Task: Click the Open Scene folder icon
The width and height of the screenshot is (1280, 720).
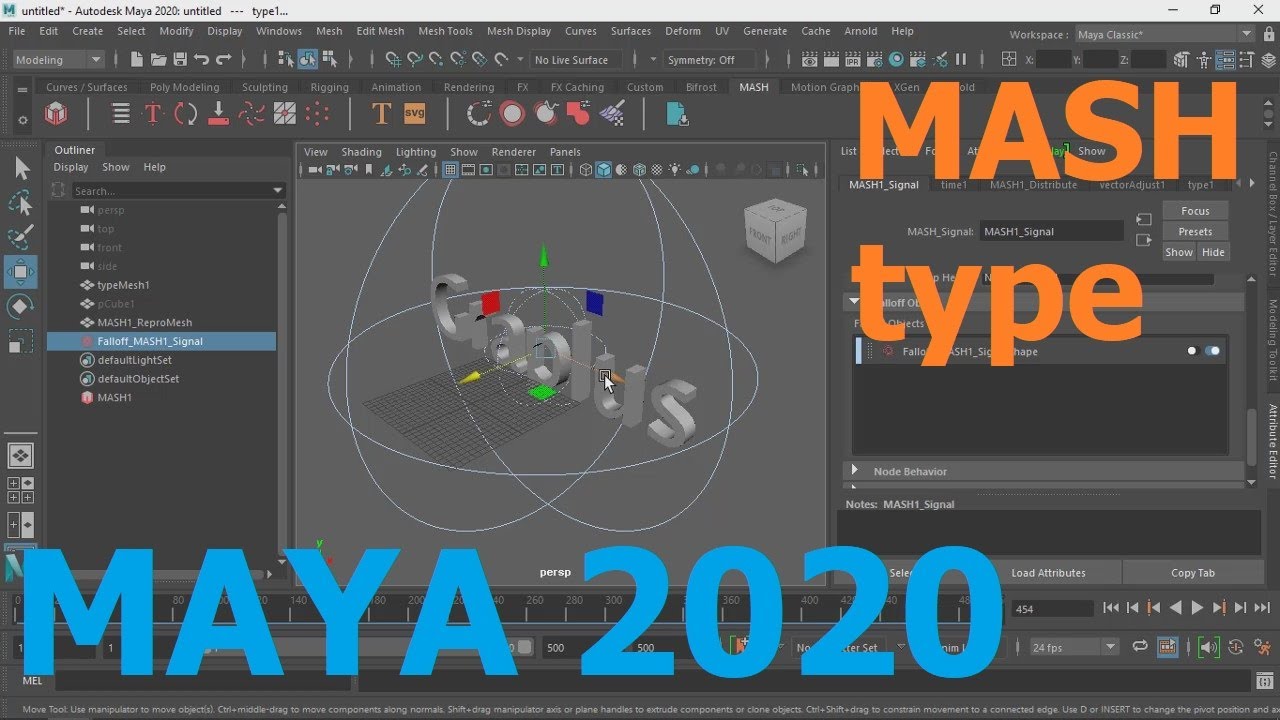Action: click(159, 60)
